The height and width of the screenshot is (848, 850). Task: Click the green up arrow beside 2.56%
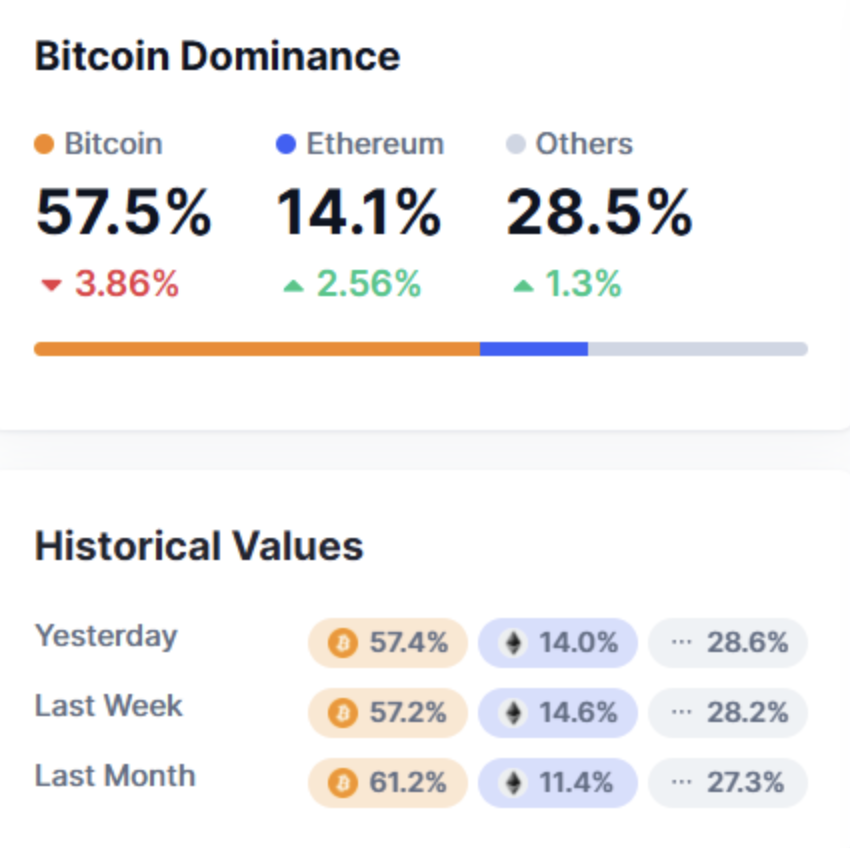tap(292, 286)
